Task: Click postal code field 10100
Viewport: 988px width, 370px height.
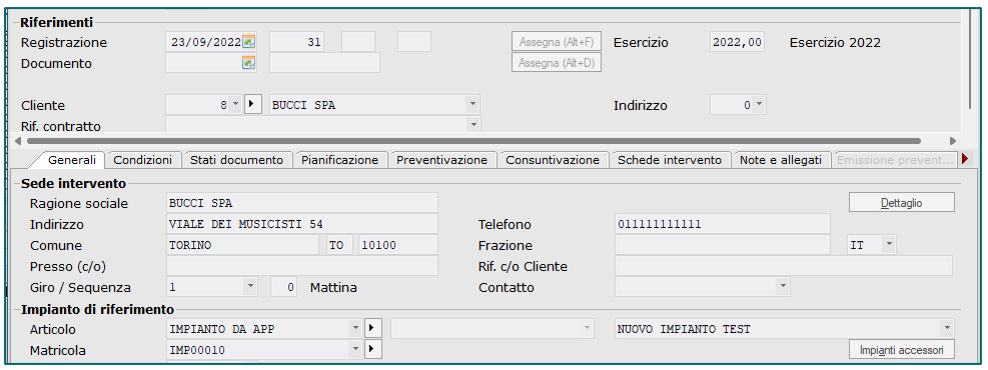Action: (x=398, y=245)
